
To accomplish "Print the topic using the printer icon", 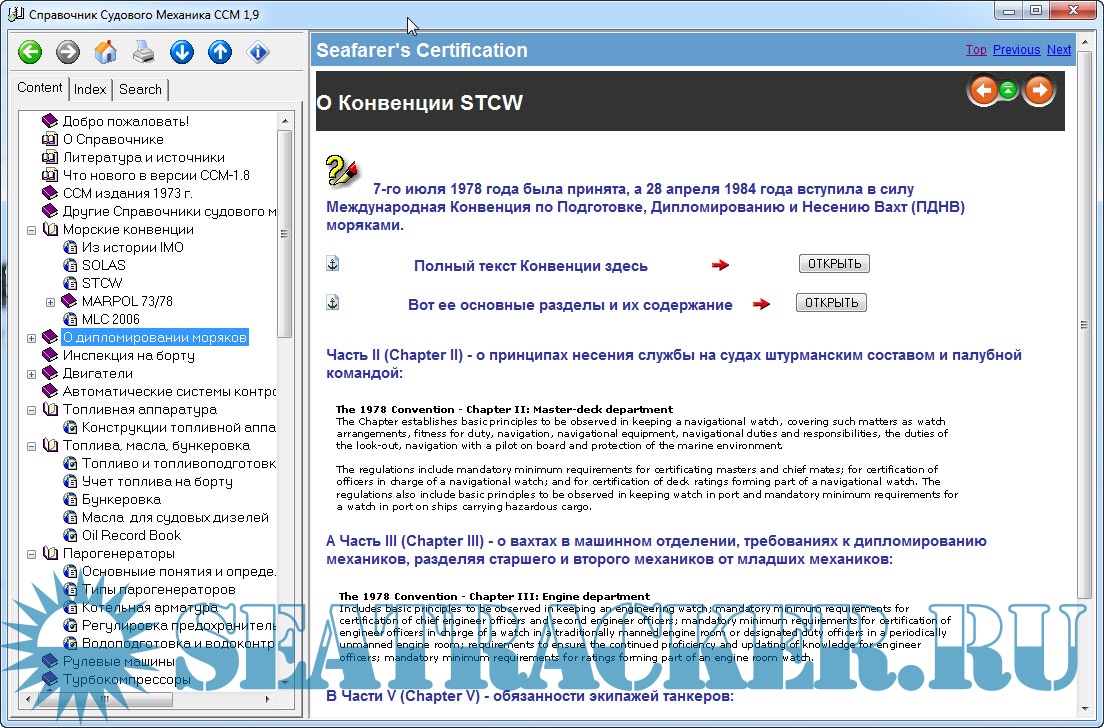I will pos(144,52).
